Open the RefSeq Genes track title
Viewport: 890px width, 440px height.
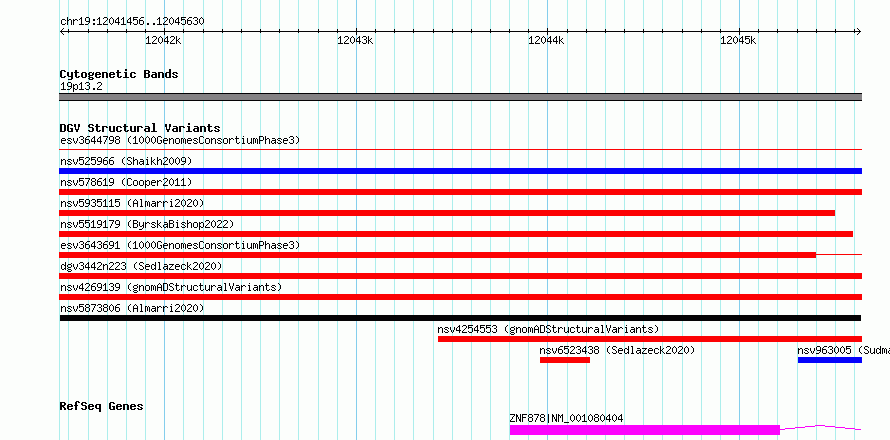tap(101, 407)
